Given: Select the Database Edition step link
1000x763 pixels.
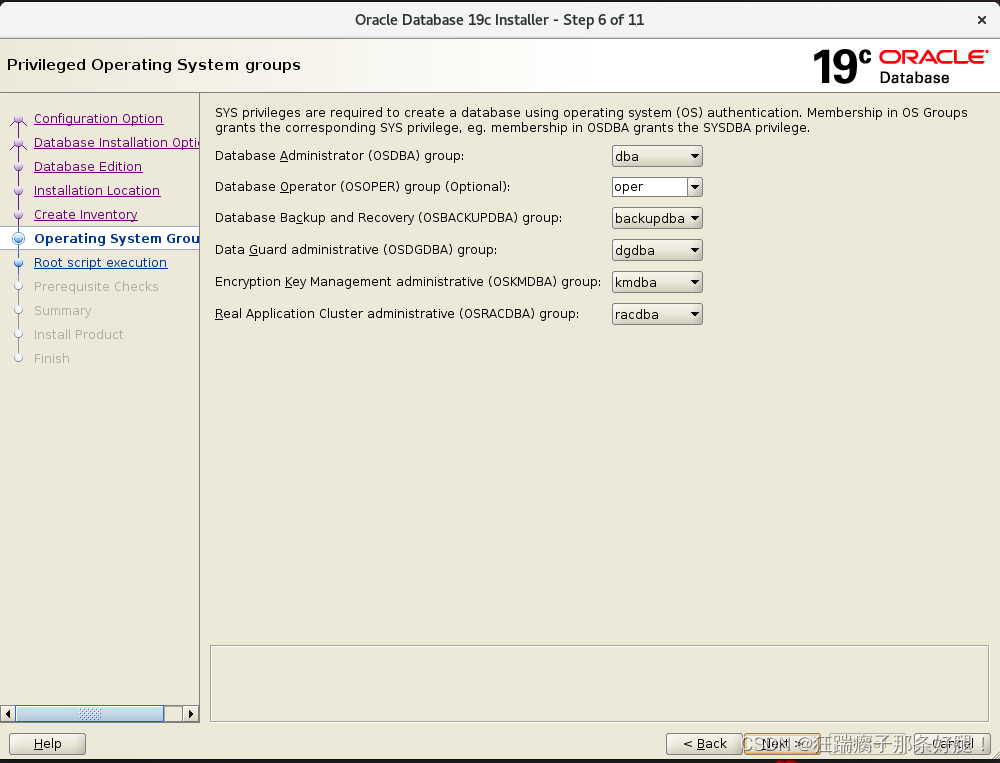Looking at the screenshot, I should (x=88, y=166).
